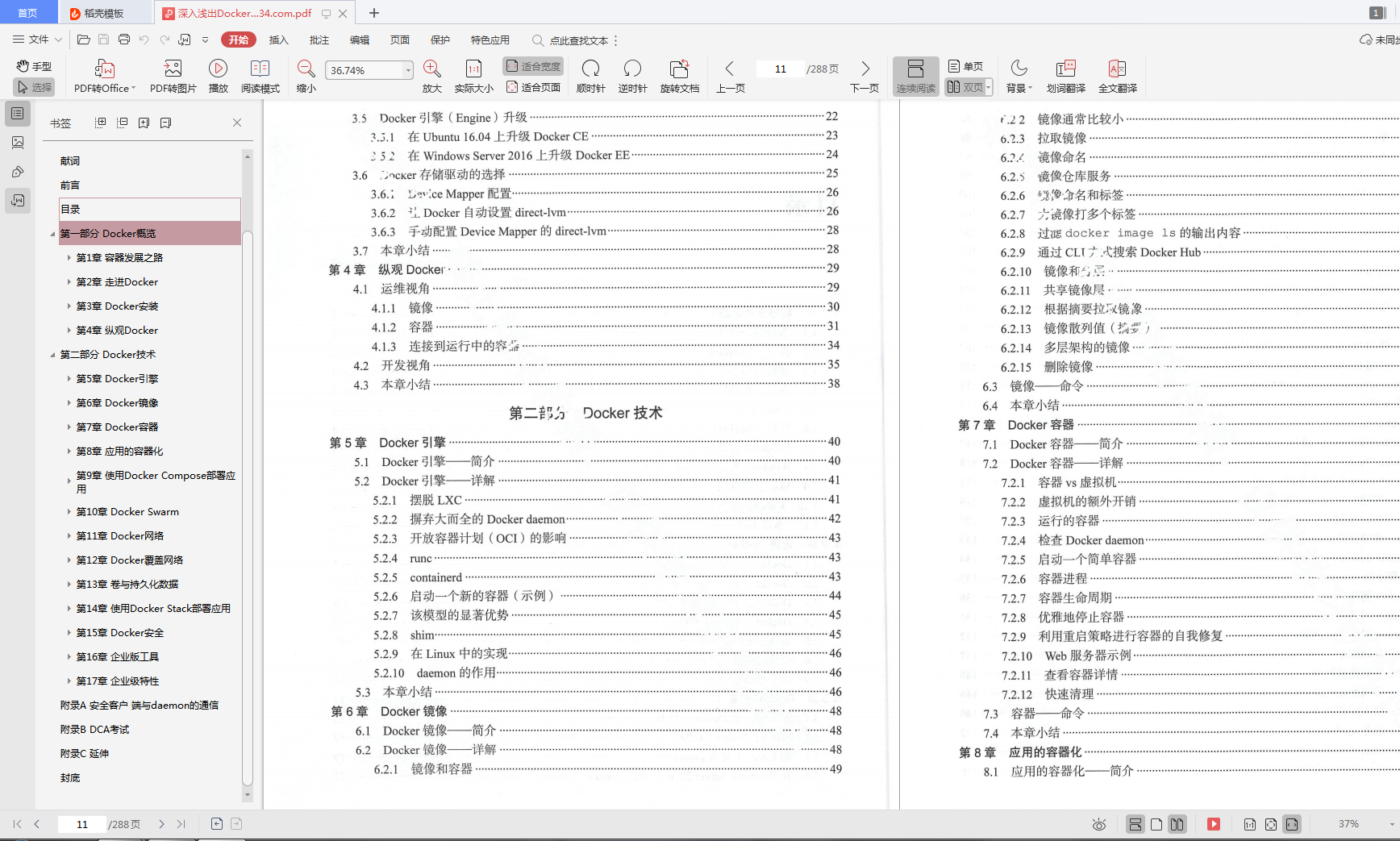Click Rotate Document button
The image size is (1400, 841).
click(x=679, y=77)
